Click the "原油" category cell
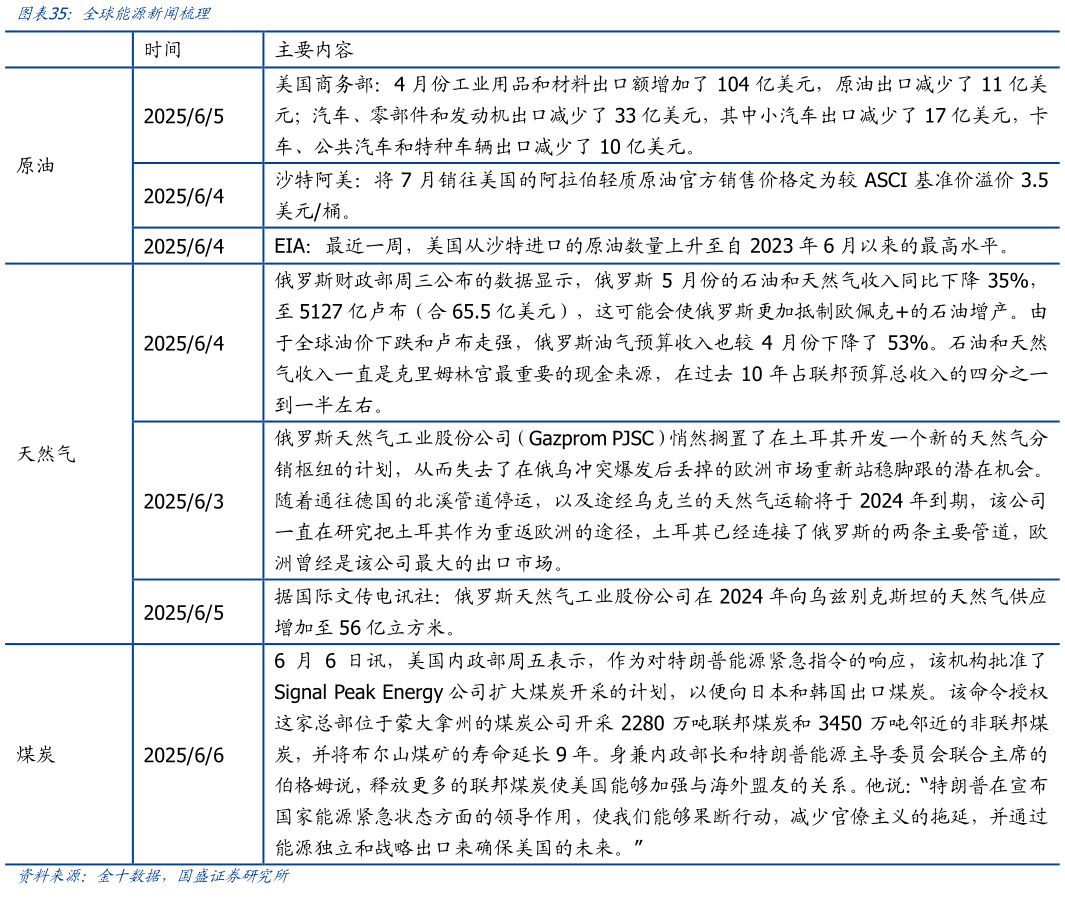This screenshot has width=1065, height=900. (x=36, y=165)
